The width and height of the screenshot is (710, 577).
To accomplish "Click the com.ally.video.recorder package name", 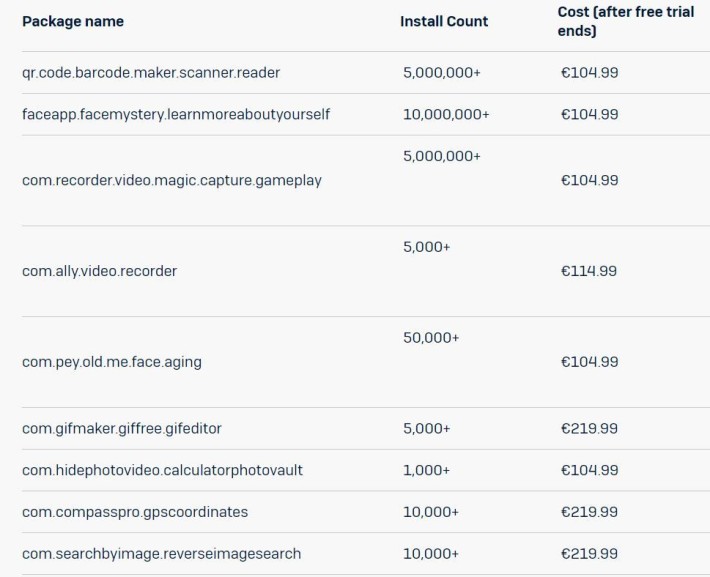I will (x=99, y=271).
